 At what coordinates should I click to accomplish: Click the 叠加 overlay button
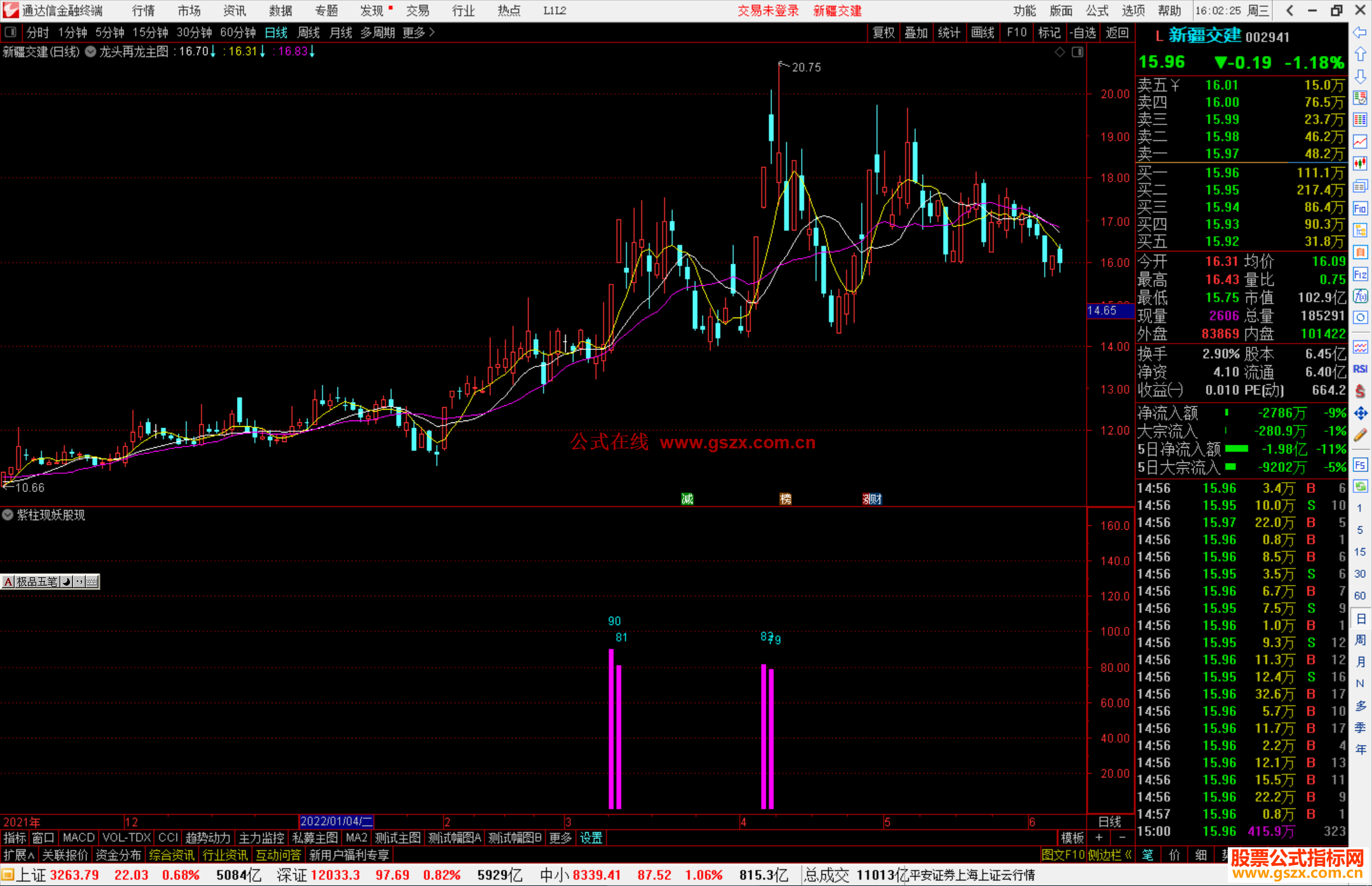click(916, 32)
